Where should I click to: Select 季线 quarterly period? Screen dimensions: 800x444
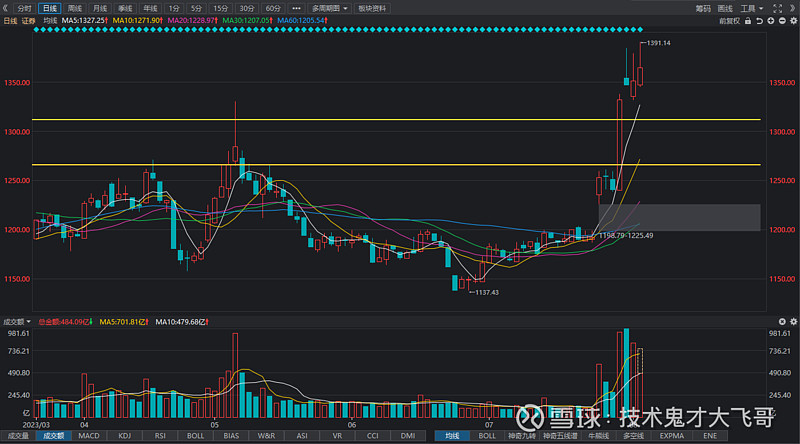point(125,8)
